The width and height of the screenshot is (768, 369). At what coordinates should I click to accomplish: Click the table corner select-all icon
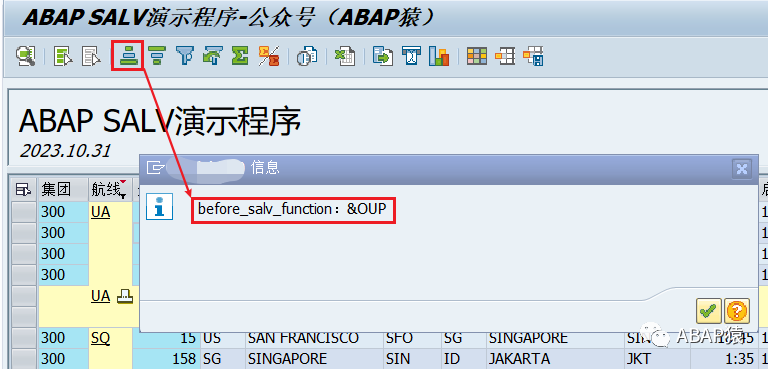(x=24, y=189)
